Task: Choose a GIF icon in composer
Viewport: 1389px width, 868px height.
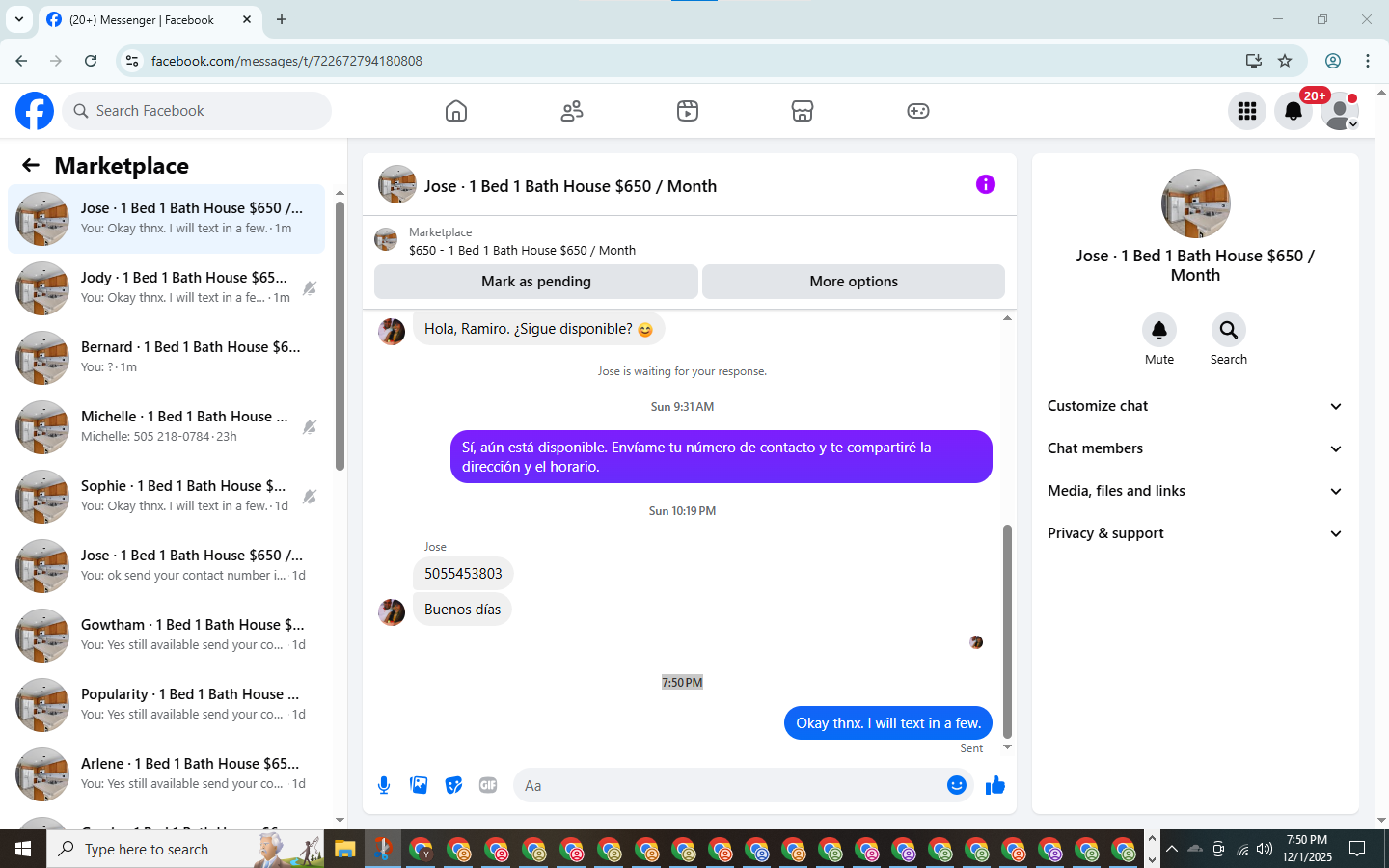Action: pyautogui.click(x=488, y=785)
